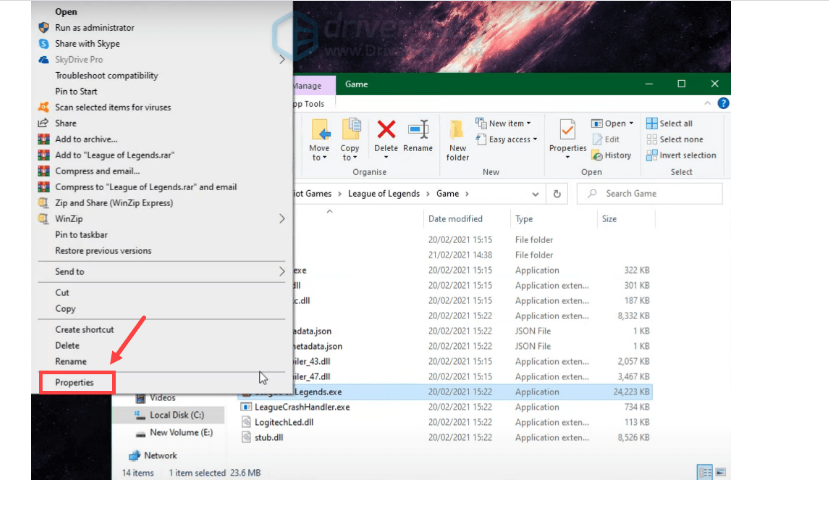Click the Add to archive... entry

[86, 139]
